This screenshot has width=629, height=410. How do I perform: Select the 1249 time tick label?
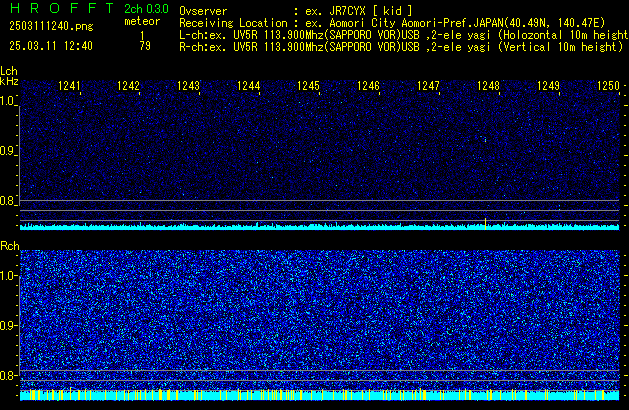(x=548, y=86)
